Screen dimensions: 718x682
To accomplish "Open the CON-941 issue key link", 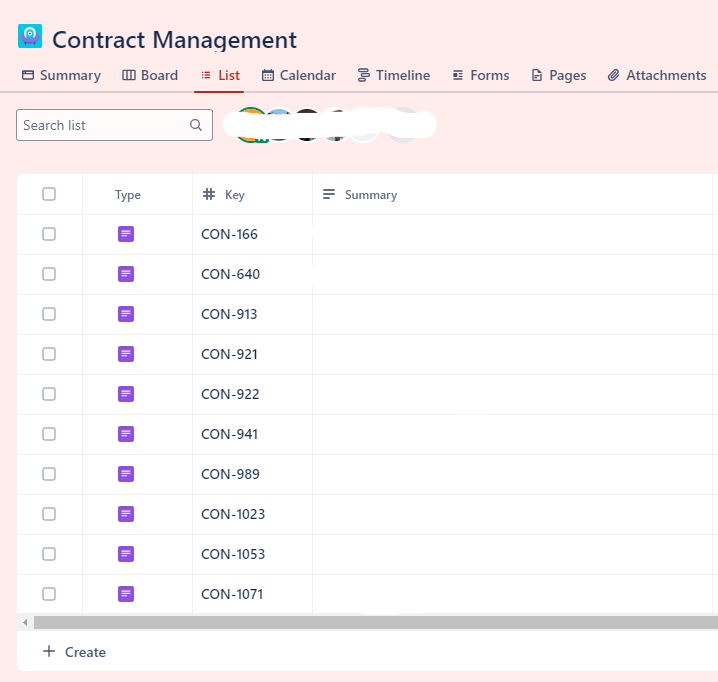I will pyautogui.click(x=229, y=434).
